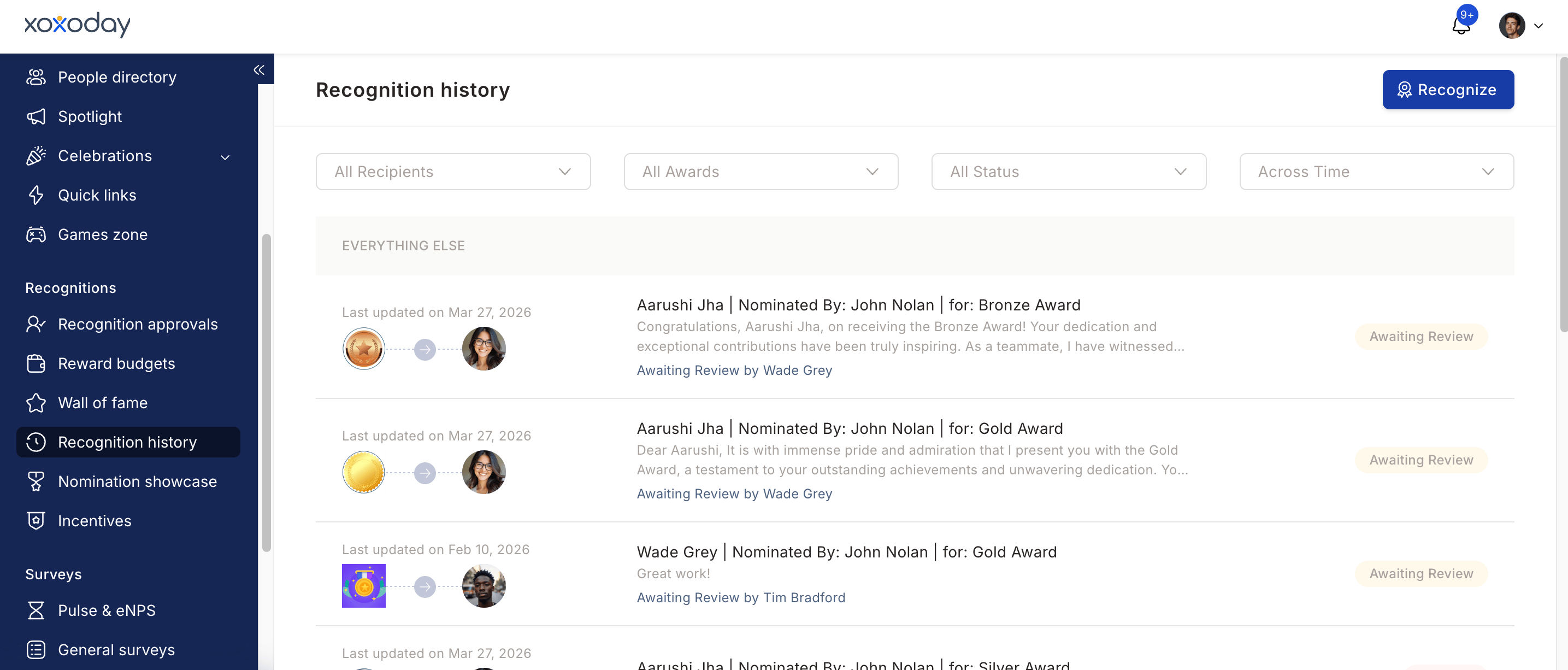Click Aarushi Jha's avatar in Gold Award row
The image size is (1568, 670).
click(x=484, y=473)
